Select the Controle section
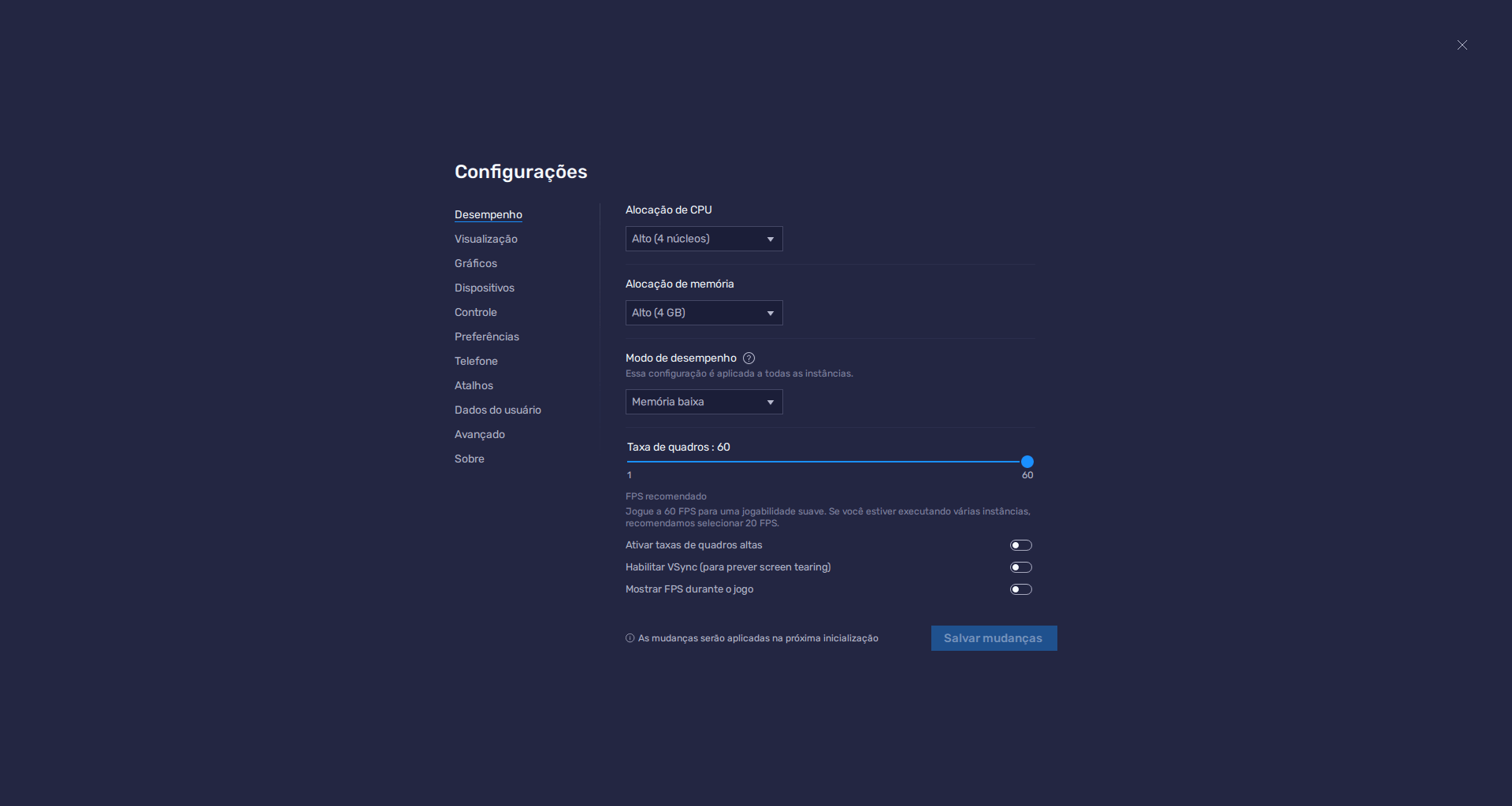The width and height of the screenshot is (1512, 806). [476, 312]
